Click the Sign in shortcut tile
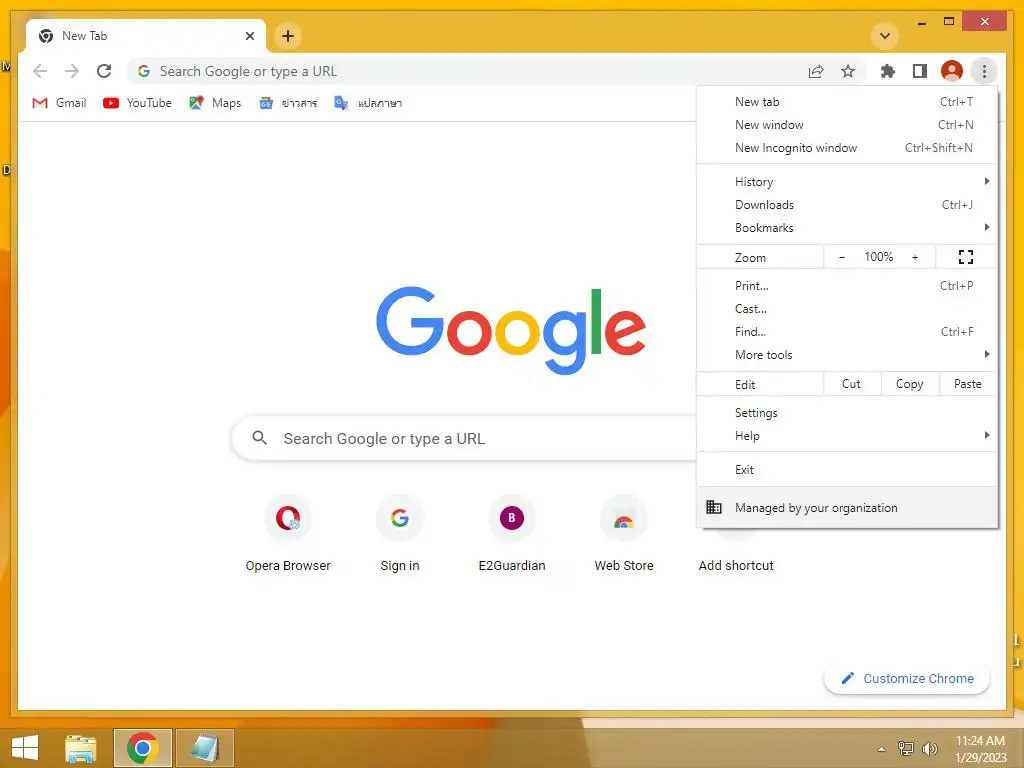This screenshot has width=1024, height=768. pos(400,534)
